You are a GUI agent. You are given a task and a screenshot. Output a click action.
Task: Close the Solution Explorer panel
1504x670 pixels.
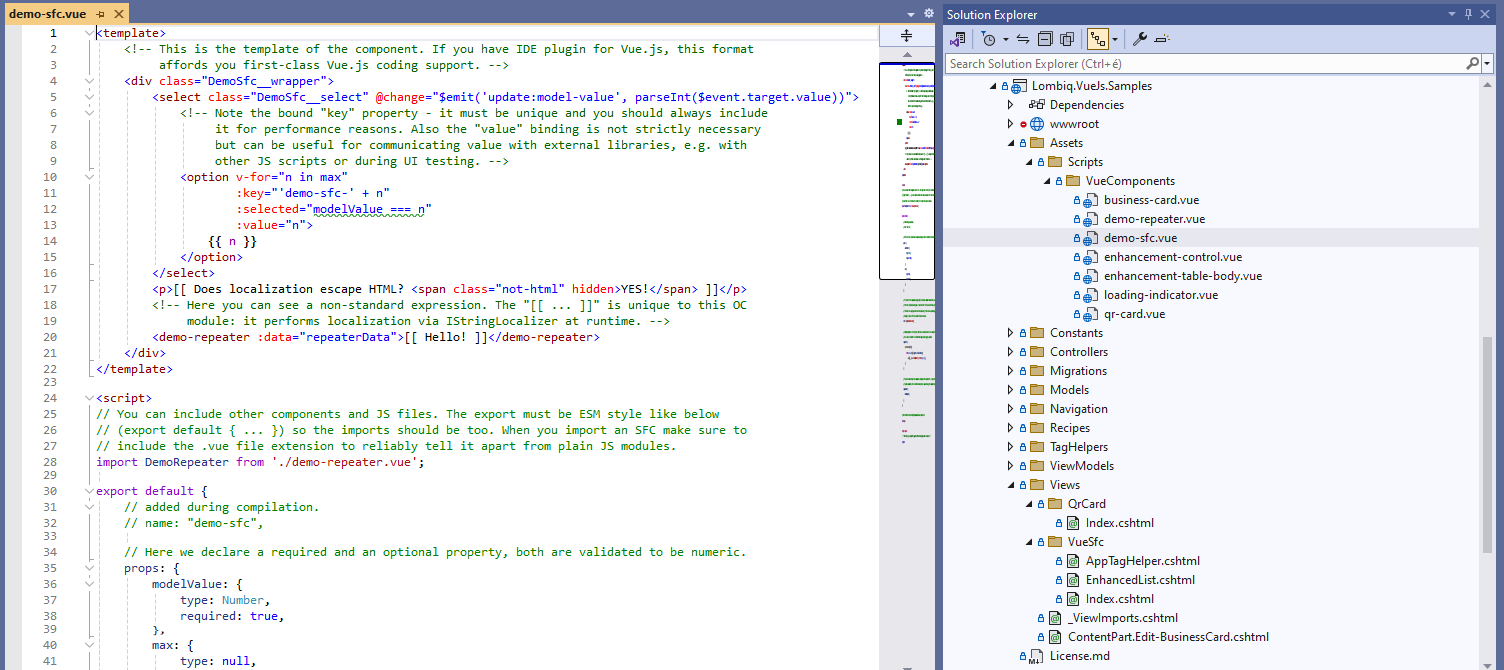point(1487,14)
